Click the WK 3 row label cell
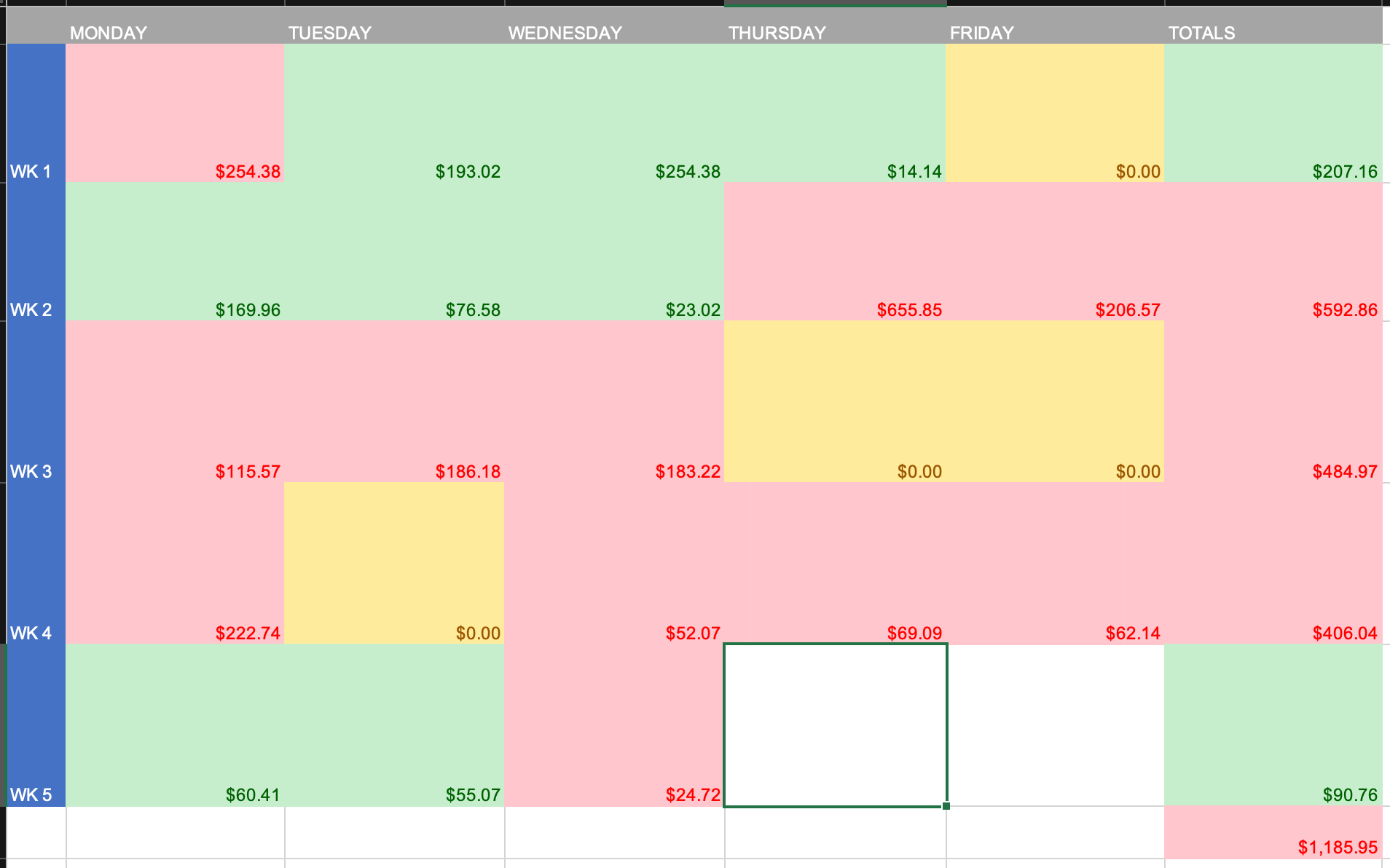Image resolution: width=1390 pixels, height=868 pixels. 36,401
